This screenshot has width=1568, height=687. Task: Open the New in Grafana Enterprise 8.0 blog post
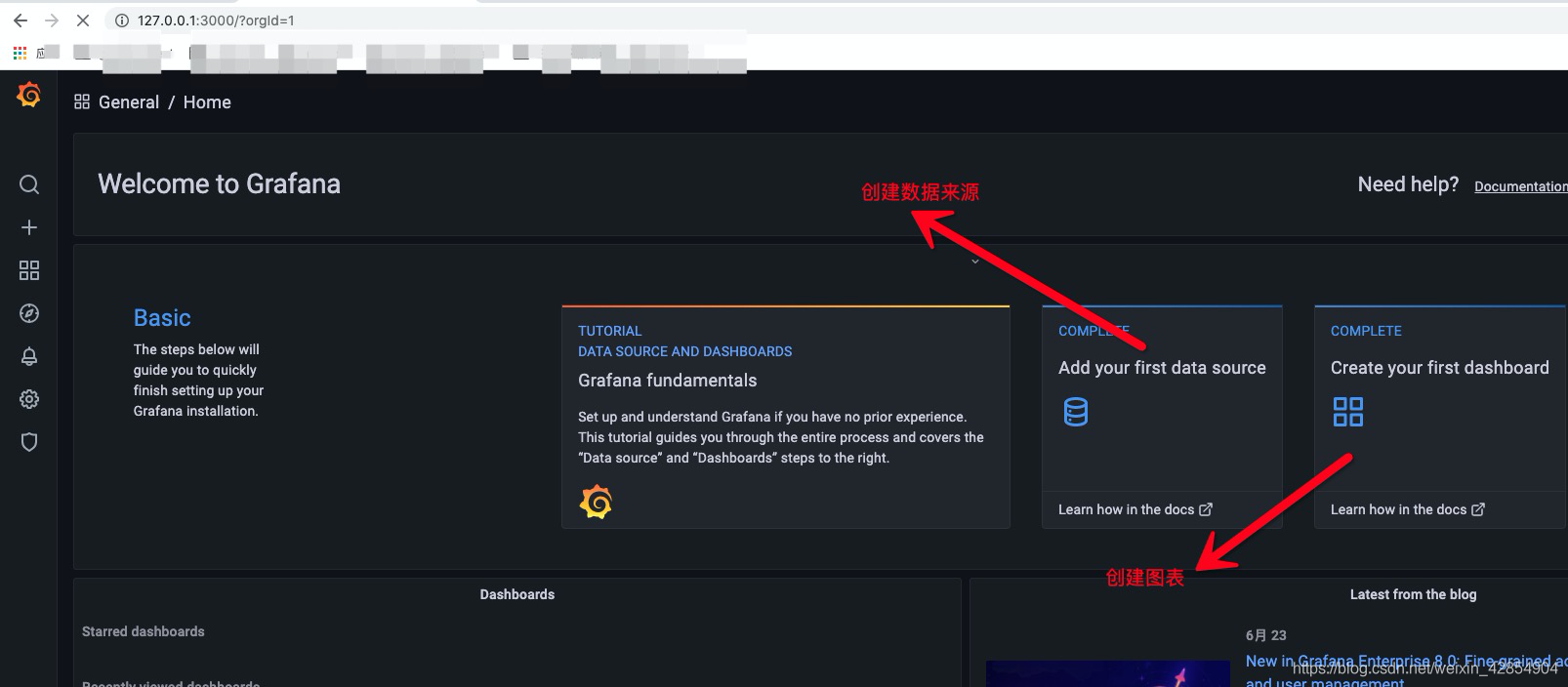(x=1406, y=671)
